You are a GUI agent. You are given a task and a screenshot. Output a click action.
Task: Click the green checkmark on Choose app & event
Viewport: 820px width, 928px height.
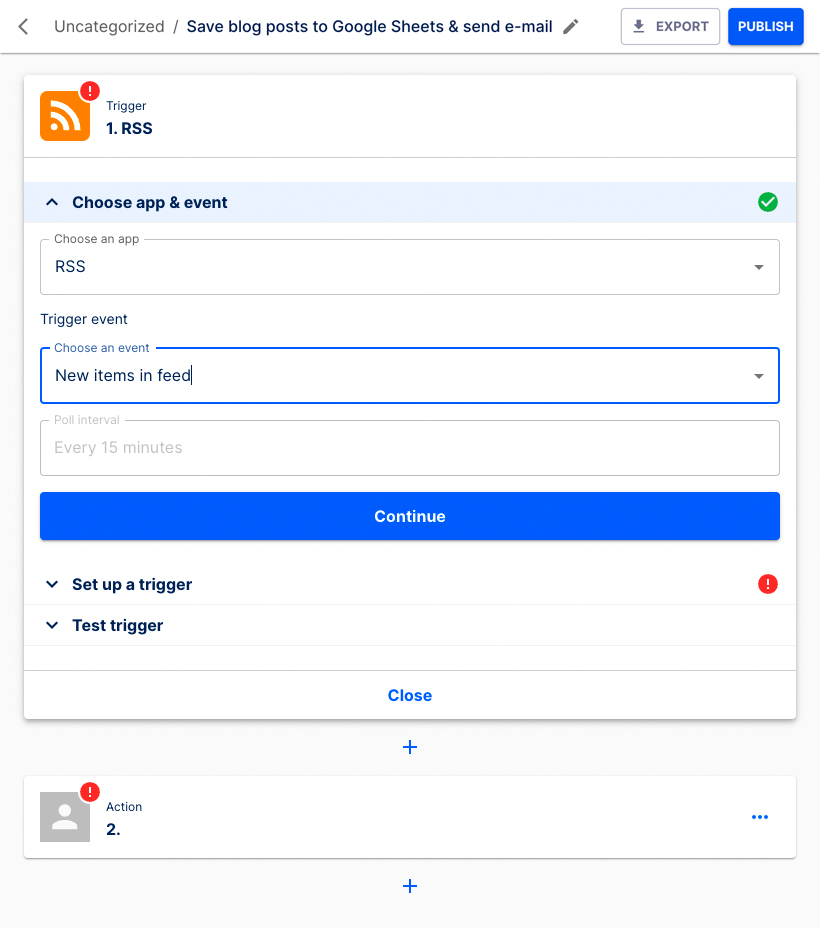768,202
